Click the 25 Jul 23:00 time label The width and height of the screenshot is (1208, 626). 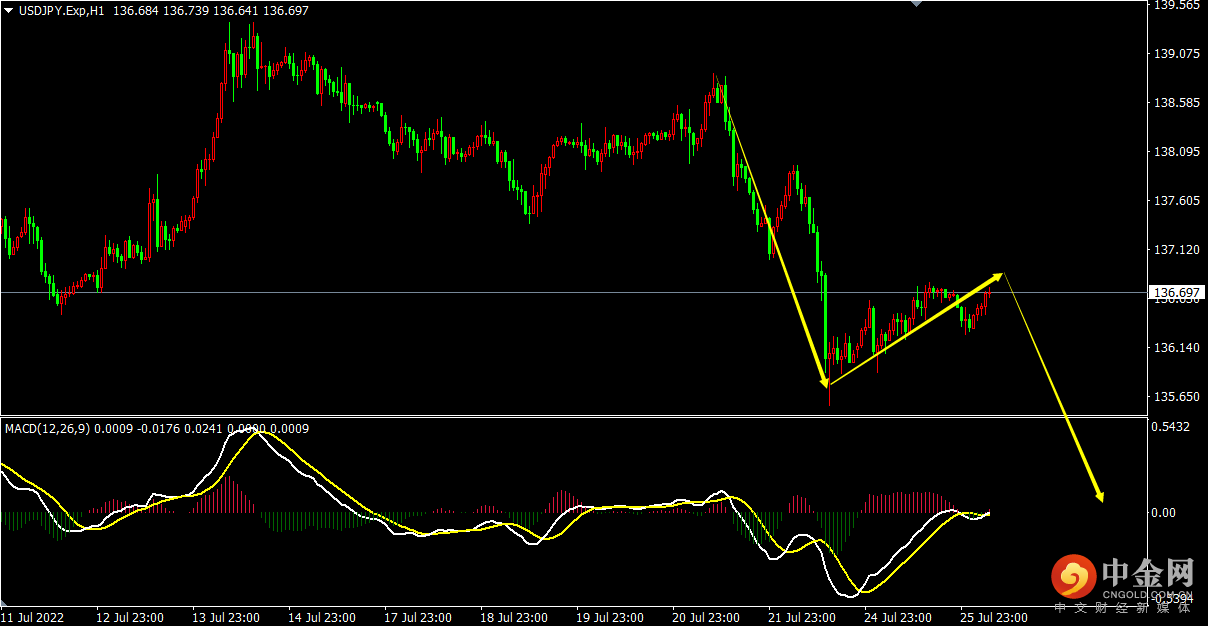(994, 617)
